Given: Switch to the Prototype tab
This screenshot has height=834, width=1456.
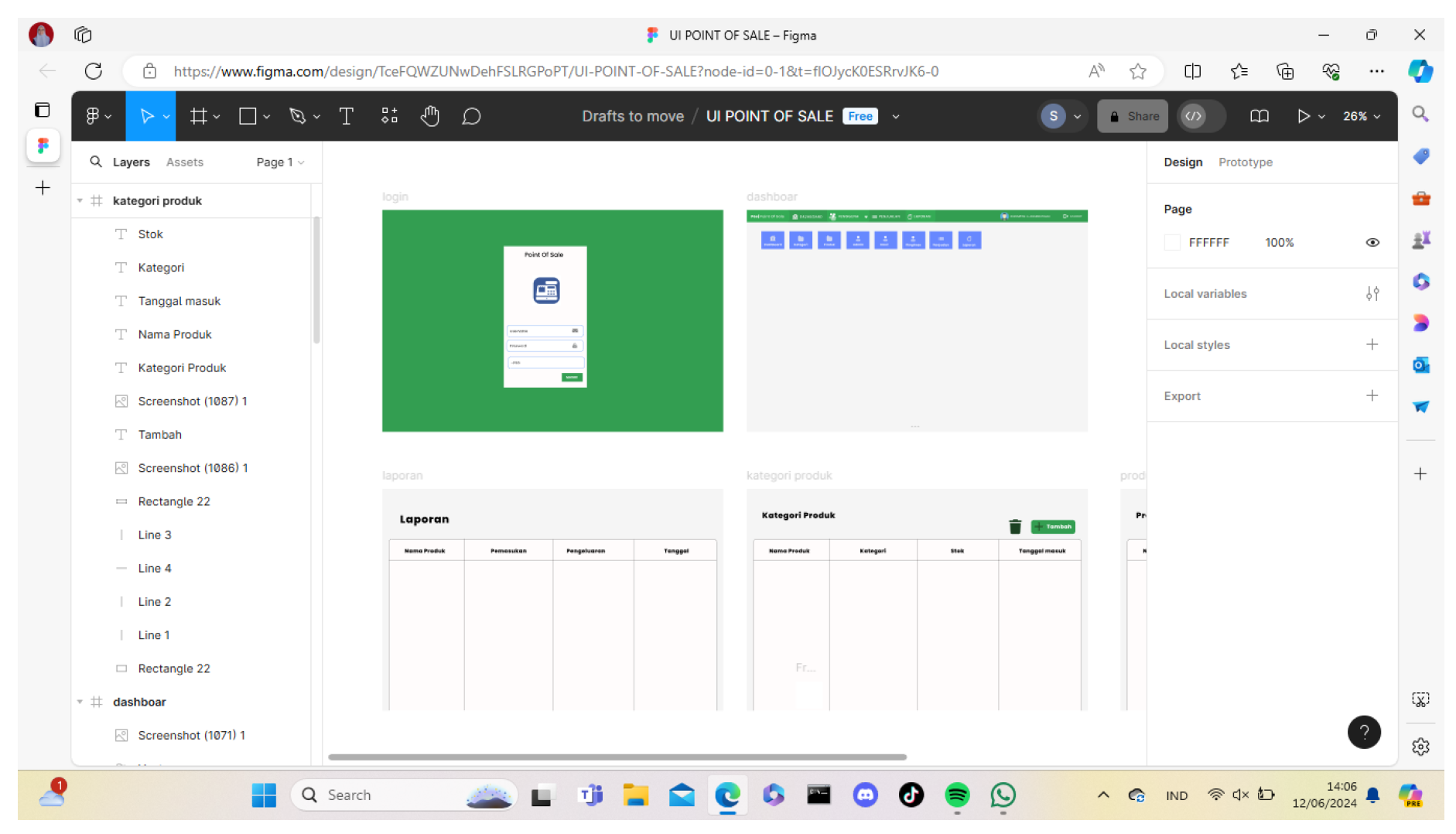Looking at the screenshot, I should click(1245, 162).
